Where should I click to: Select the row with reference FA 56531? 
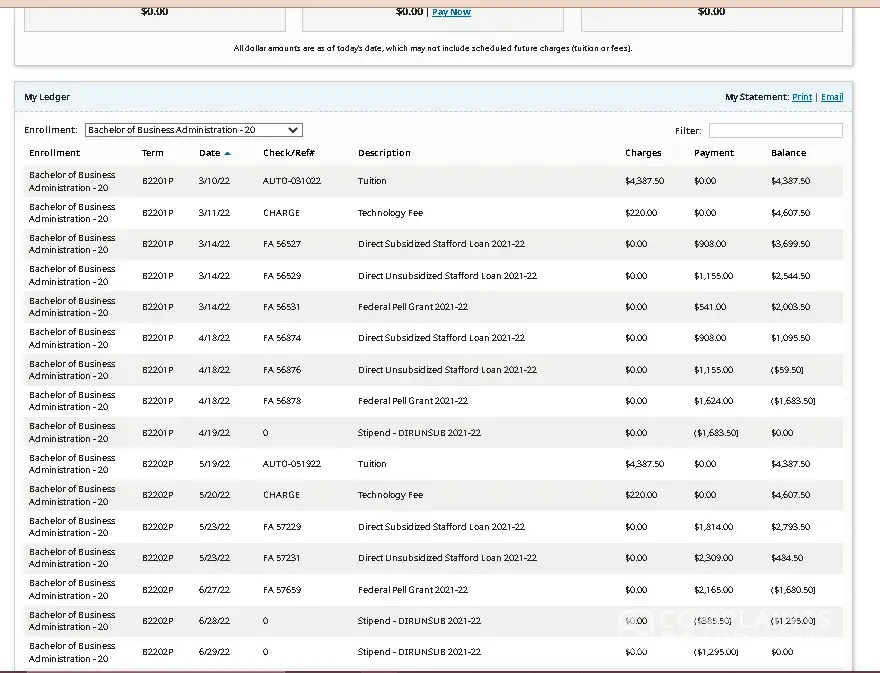tap(281, 307)
